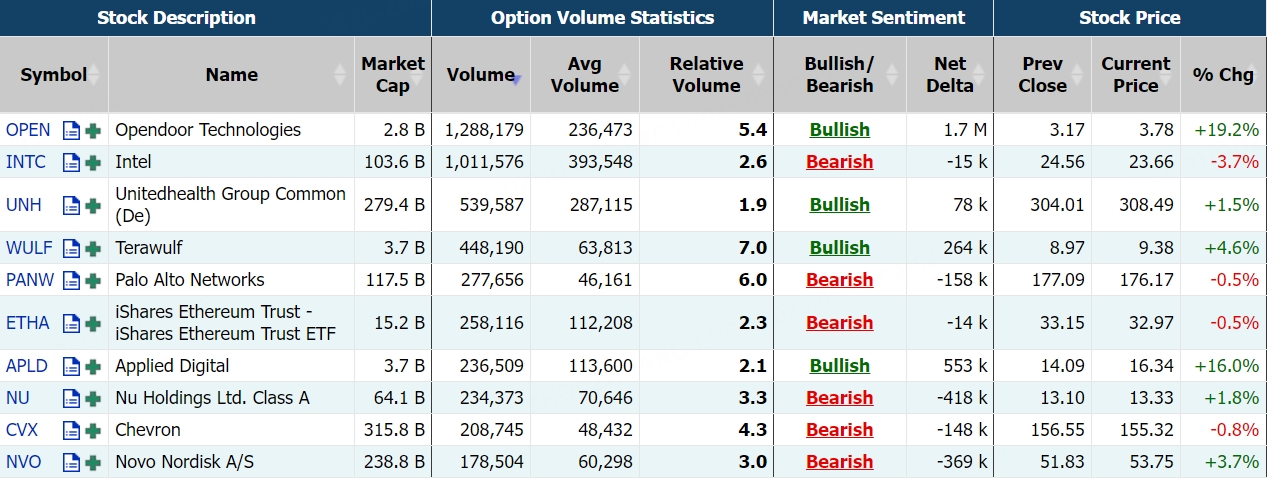The width and height of the screenshot is (1267, 478).
Task: Sort table by Prev Close column
Action: coord(1042,75)
